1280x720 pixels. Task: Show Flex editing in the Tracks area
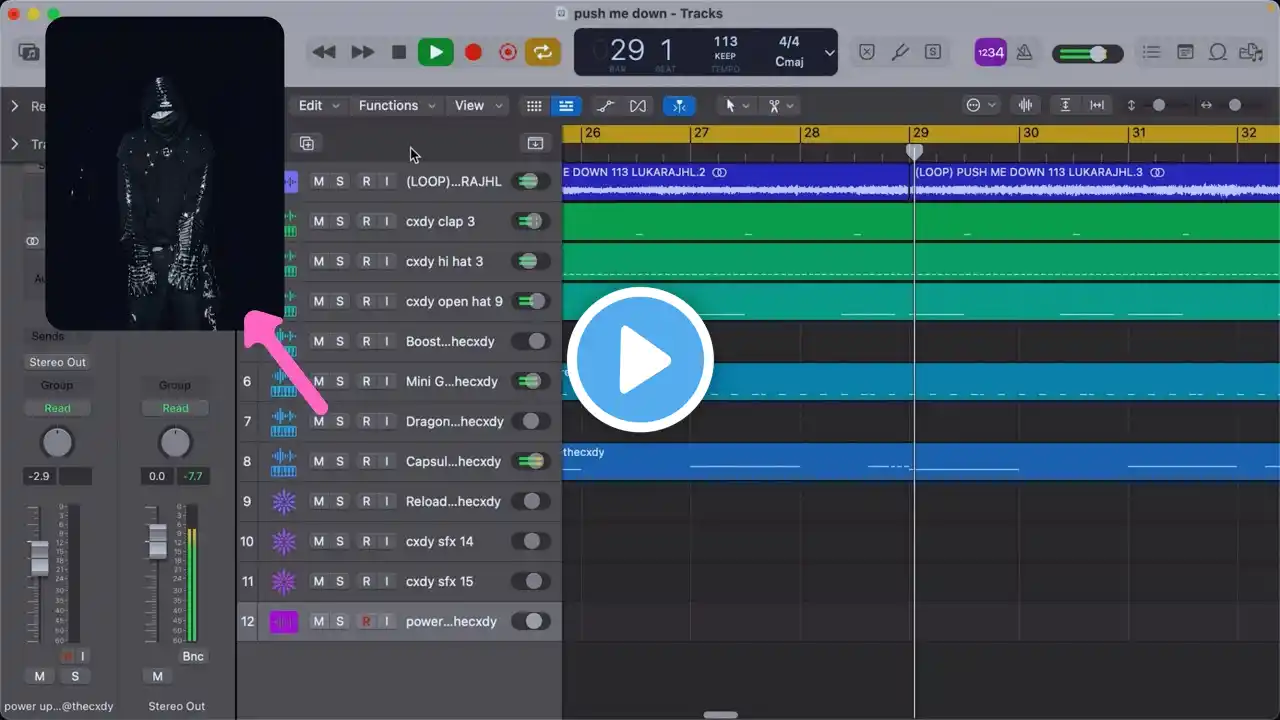(638, 105)
